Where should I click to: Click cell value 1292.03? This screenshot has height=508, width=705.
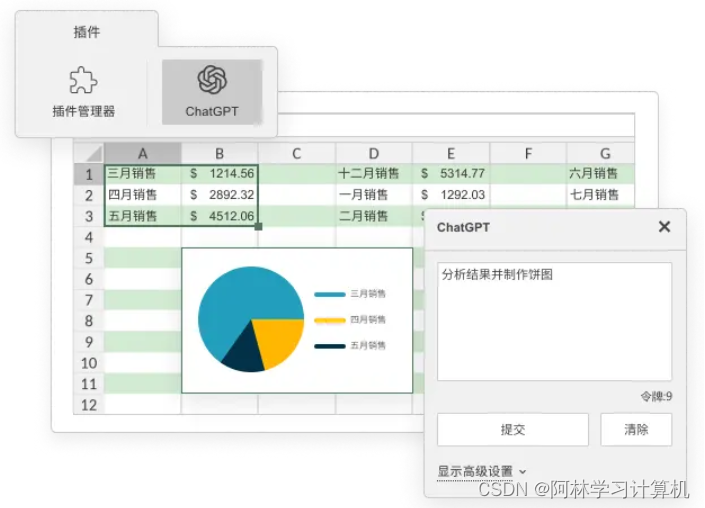point(451,195)
